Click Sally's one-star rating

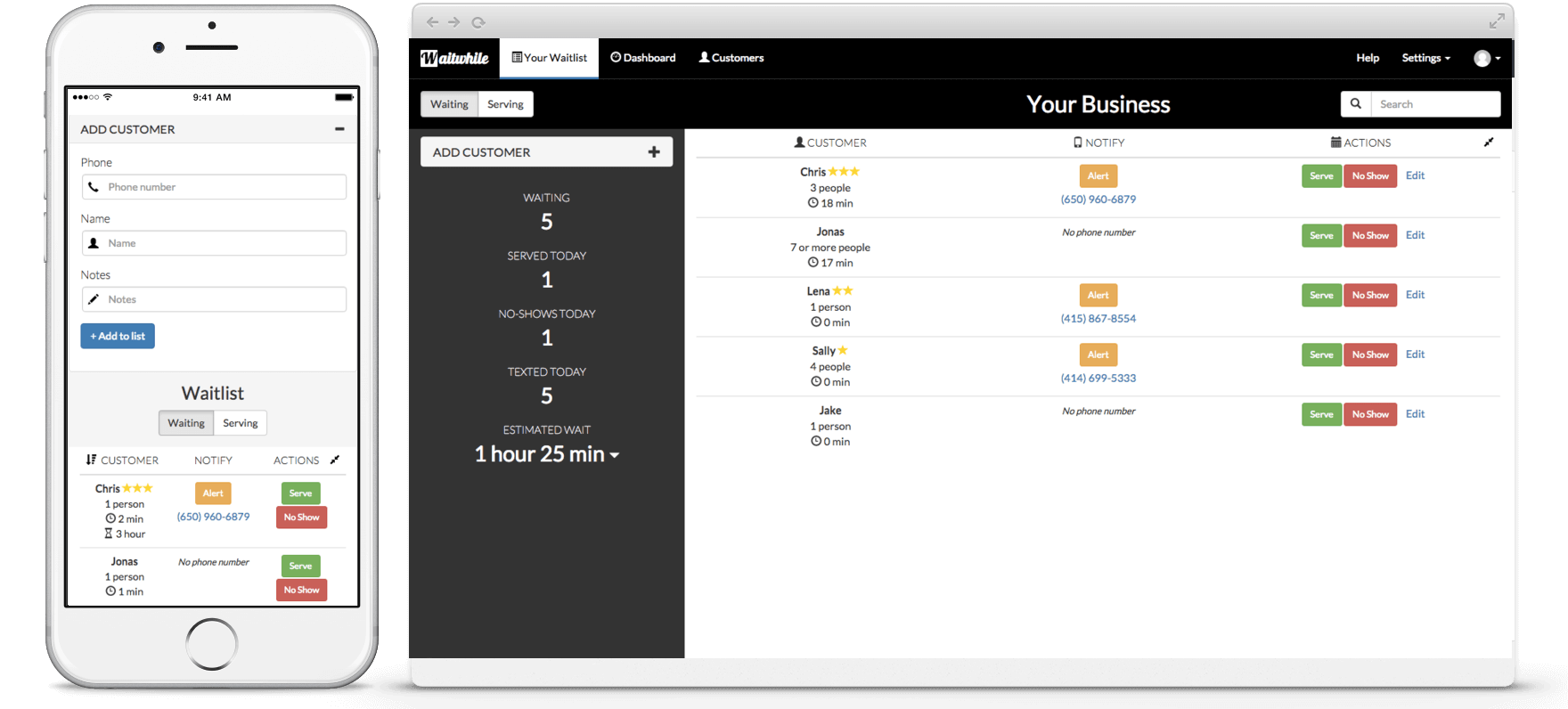(x=843, y=351)
